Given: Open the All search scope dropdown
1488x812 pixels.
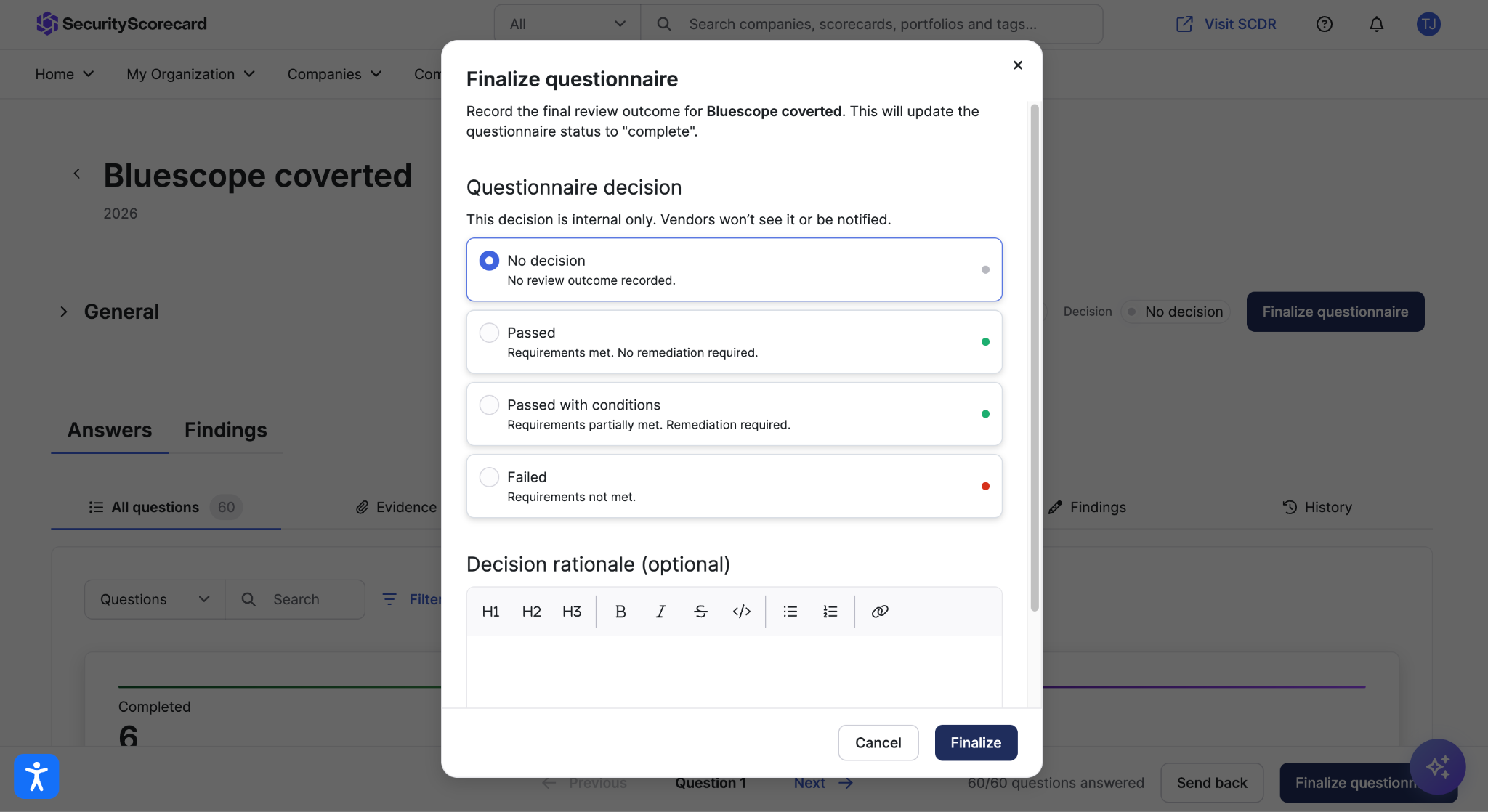Looking at the screenshot, I should [567, 24].
